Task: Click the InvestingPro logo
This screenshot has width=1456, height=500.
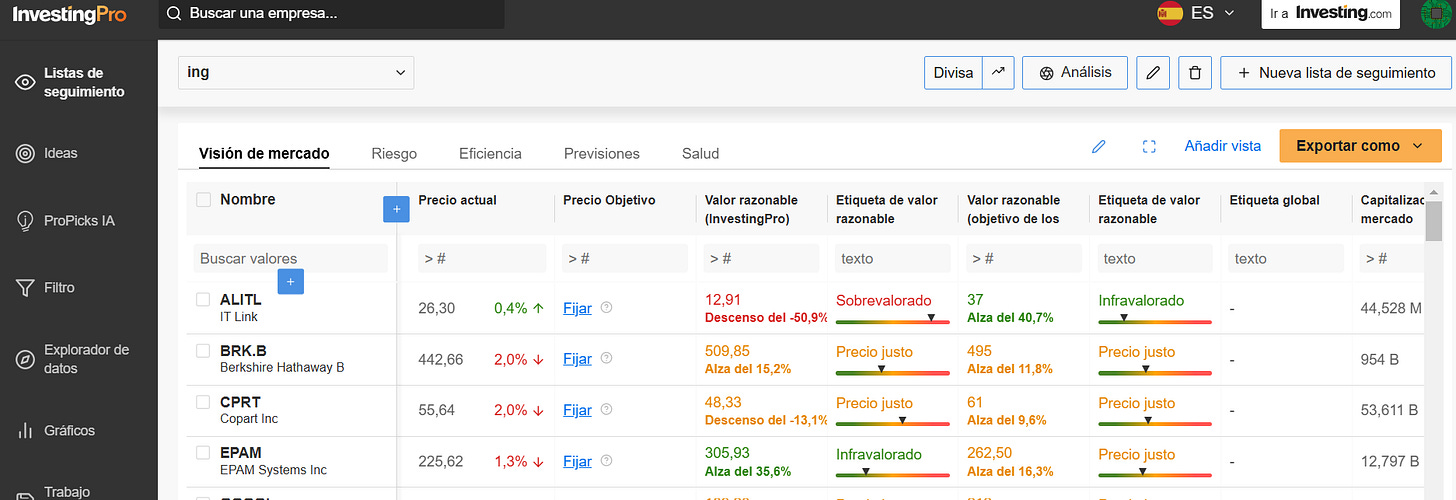Action: coord(69,14)
